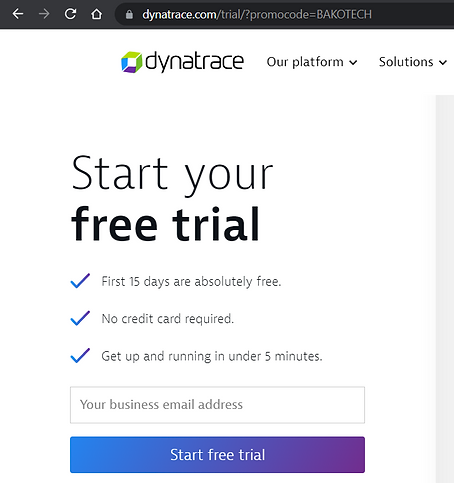Expand the Solutions dropdown chevron
Image resolution: width=454 pixels, height=483 pixels.
[443, 63]
